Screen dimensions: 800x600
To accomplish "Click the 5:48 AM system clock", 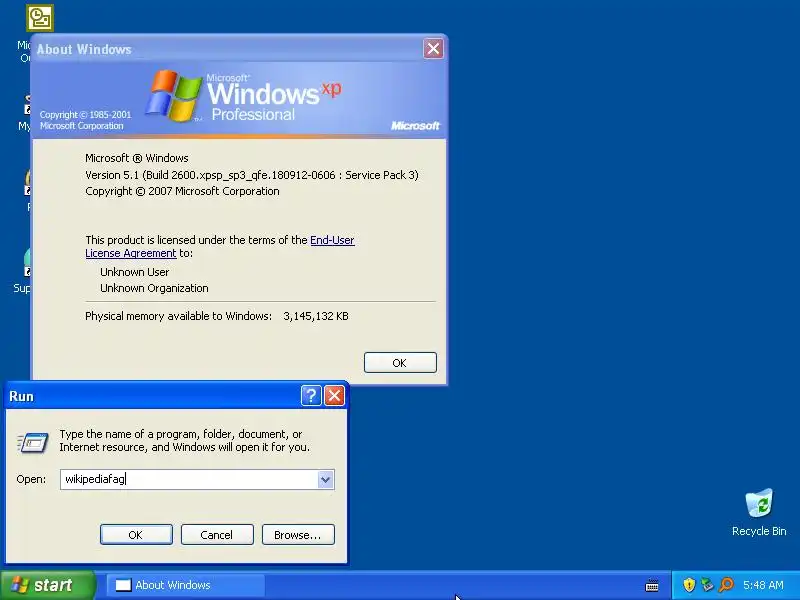I will (763, 585).
